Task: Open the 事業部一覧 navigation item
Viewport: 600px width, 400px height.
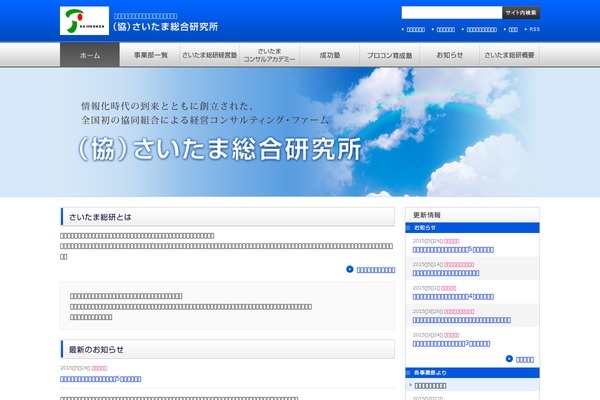Action: (150, 55)
